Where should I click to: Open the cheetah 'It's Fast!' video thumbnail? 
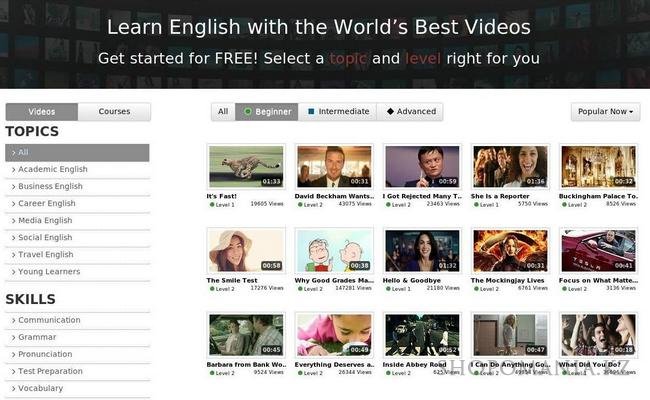[245, 167]
